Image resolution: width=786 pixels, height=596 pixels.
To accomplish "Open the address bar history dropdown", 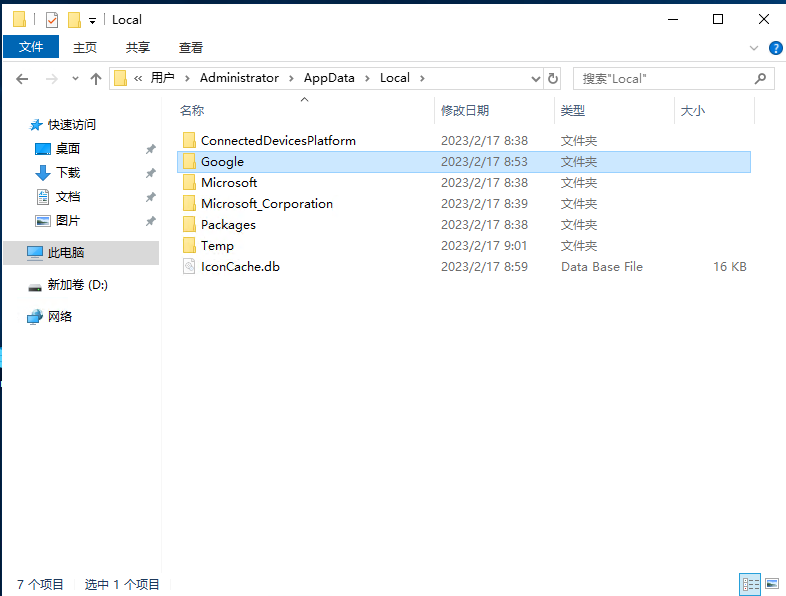I will [536, 78].
